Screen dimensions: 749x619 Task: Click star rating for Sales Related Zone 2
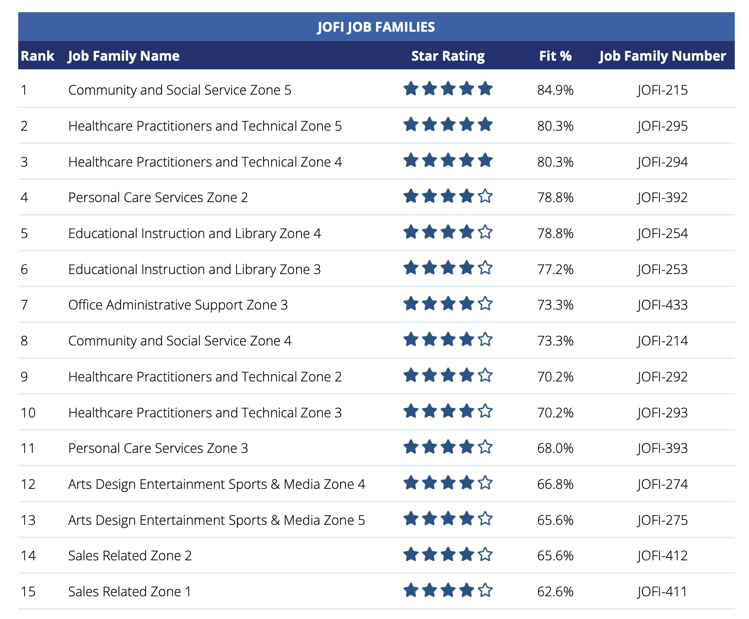pos(448,555)
